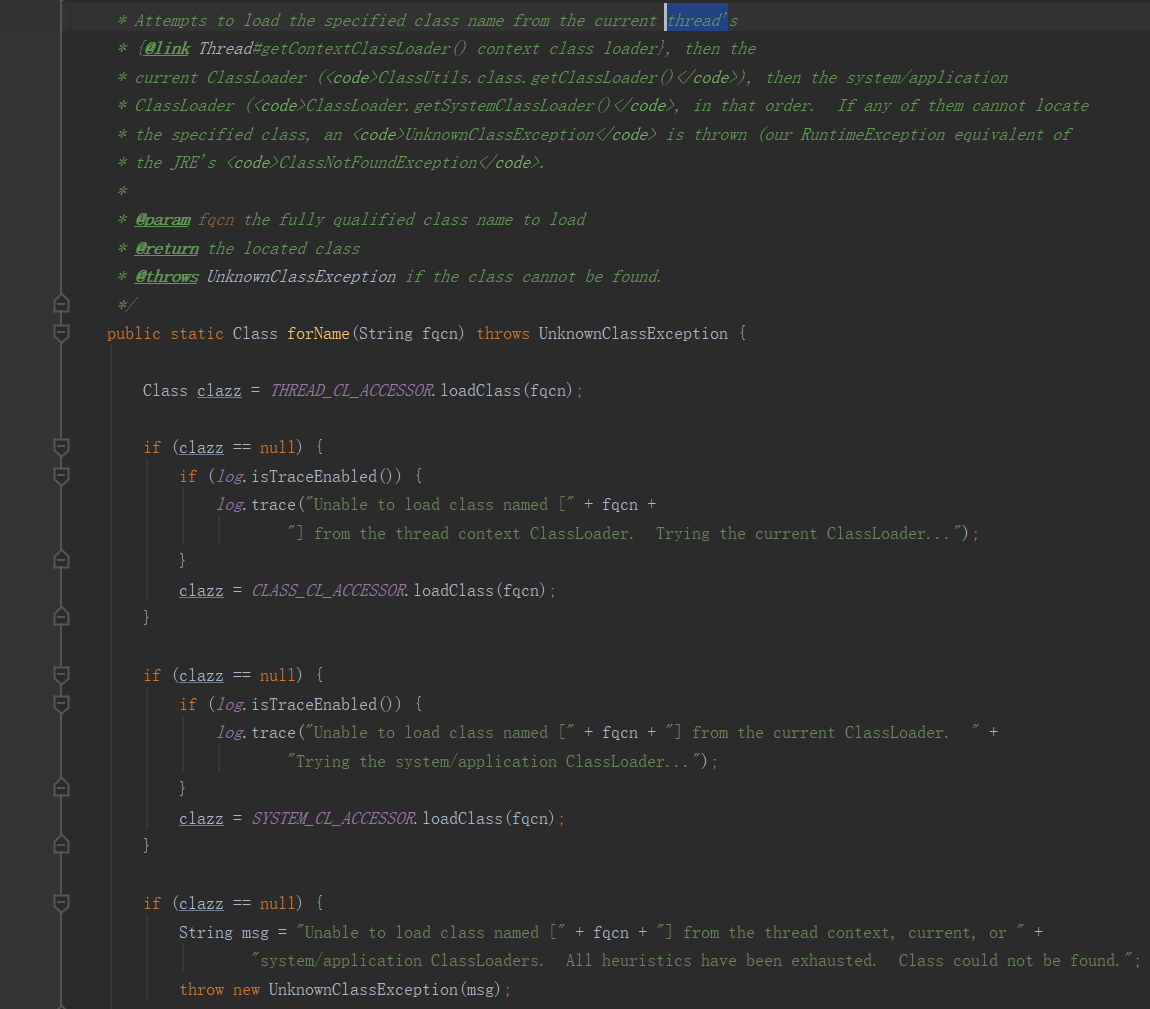Collapse first log.isTraceEnabled() block in gutter
This screenshot has height=1009, width=1150.
61,476
